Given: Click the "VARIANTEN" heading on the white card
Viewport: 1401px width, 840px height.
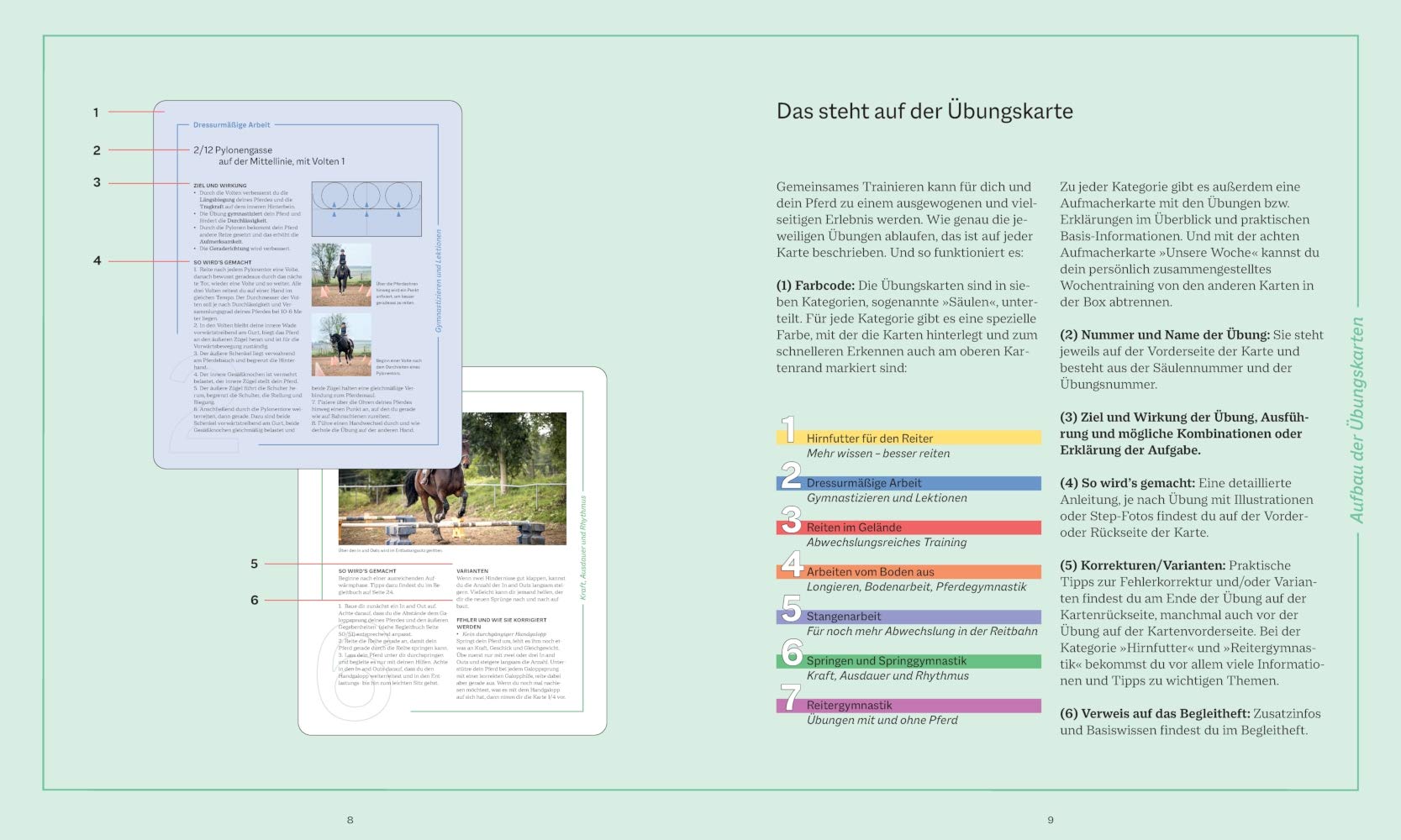Looking at the screenshot, I should pyautogui.click(x=472, y=571).
